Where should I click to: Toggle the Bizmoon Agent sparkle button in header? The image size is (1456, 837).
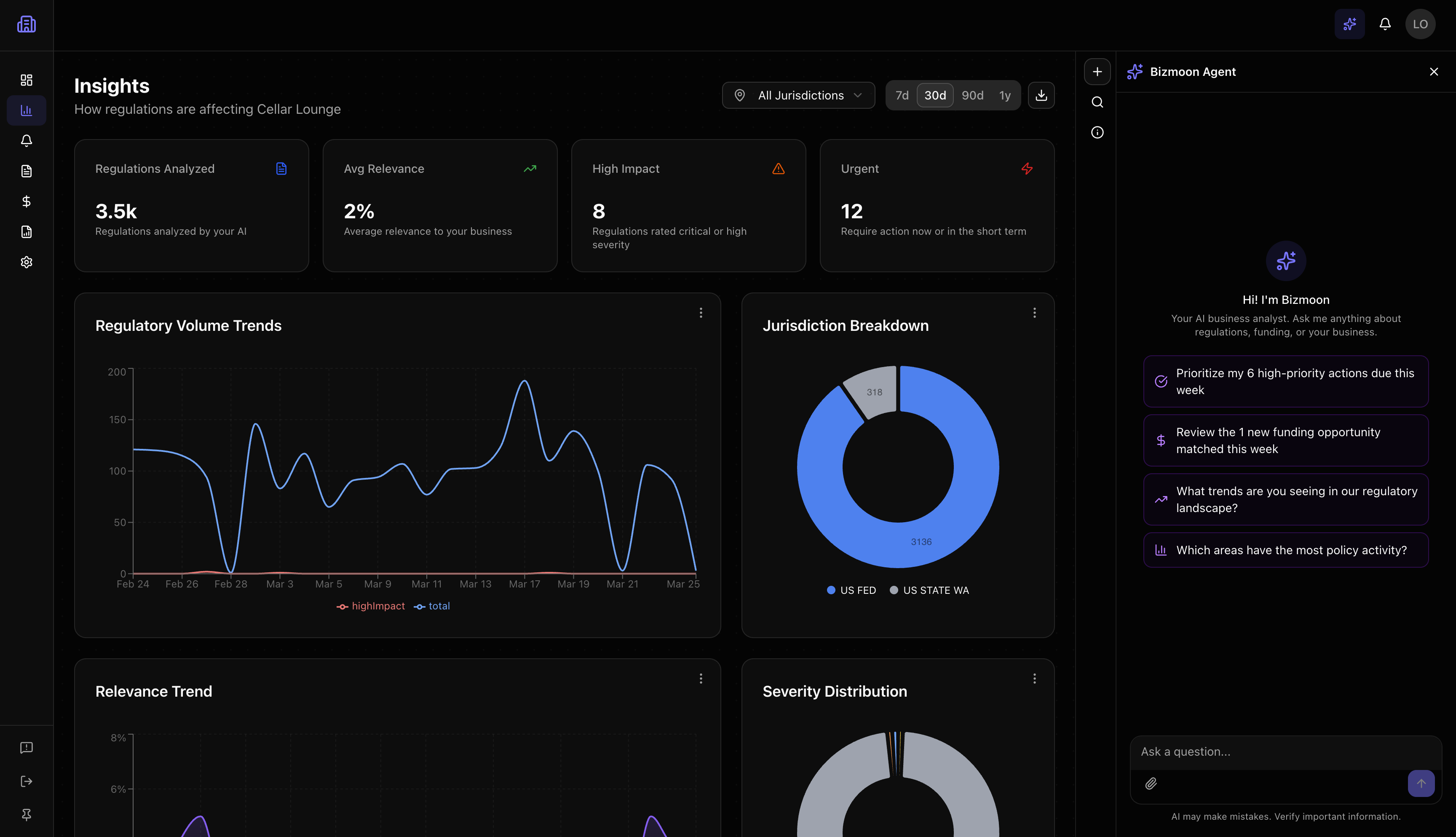click(x=1349, y=24)
